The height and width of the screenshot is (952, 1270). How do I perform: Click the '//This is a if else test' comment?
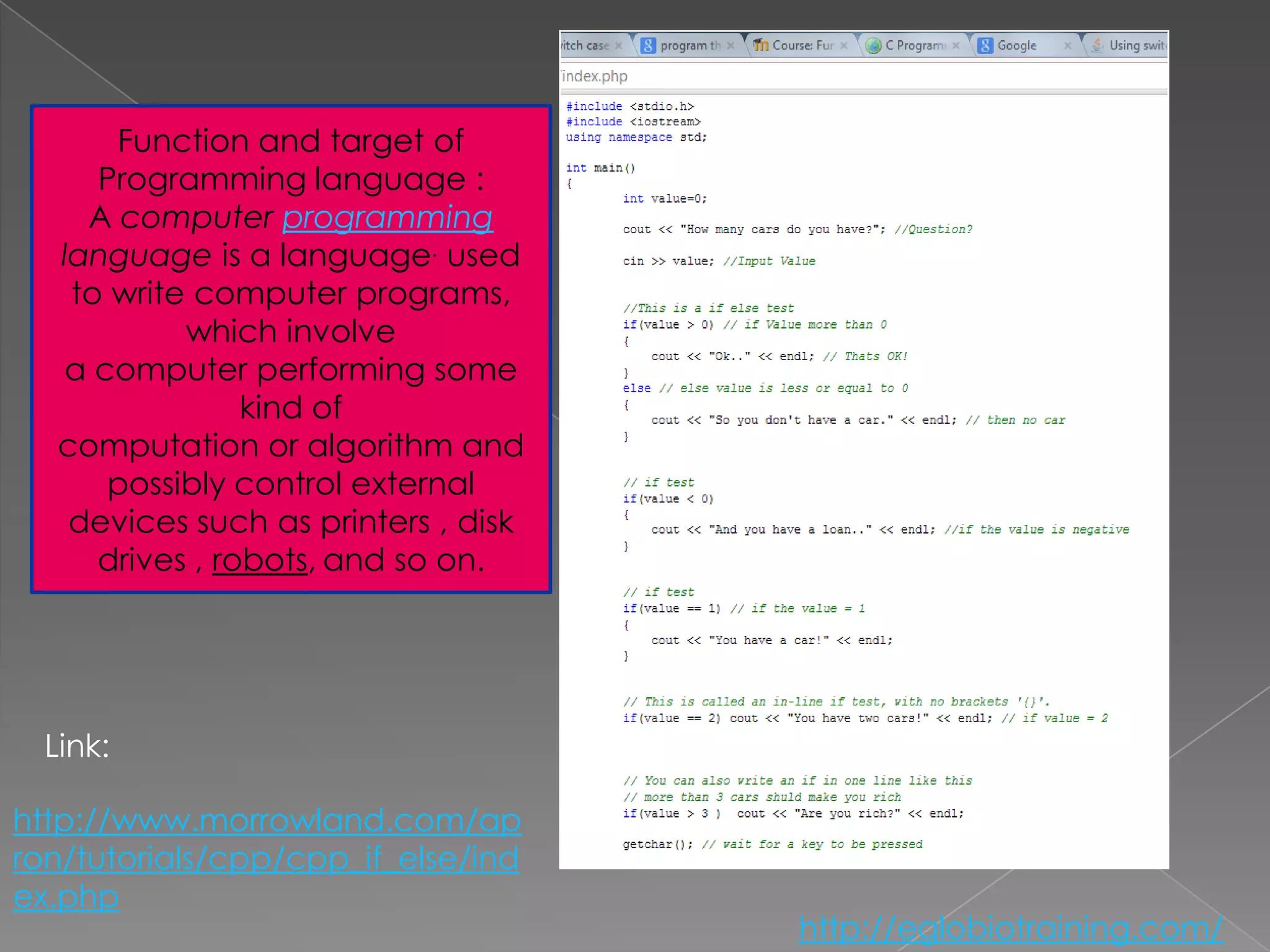point(708,308)
